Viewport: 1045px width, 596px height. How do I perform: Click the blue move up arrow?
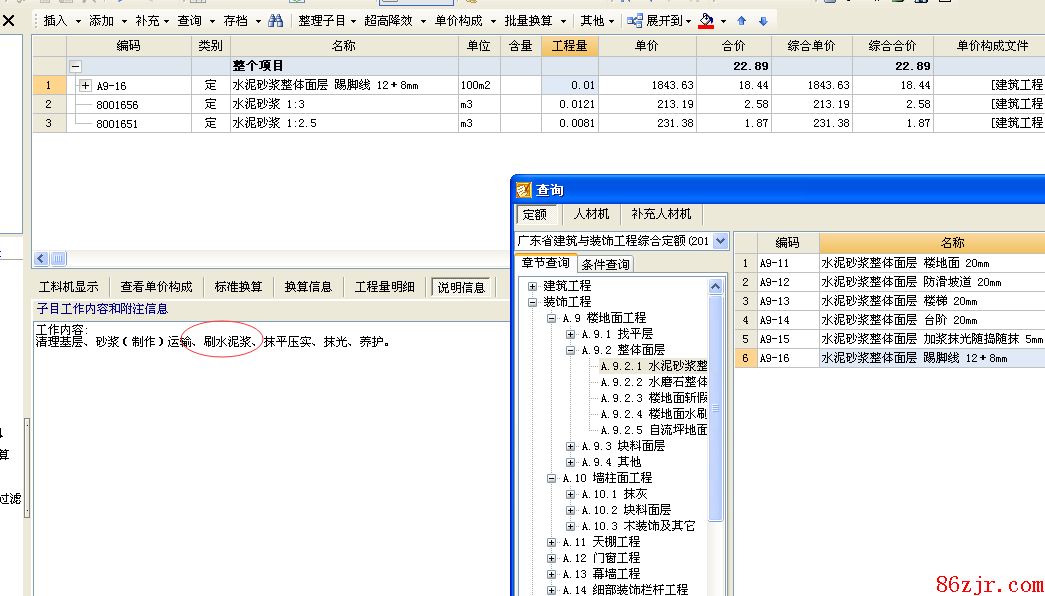741,20
